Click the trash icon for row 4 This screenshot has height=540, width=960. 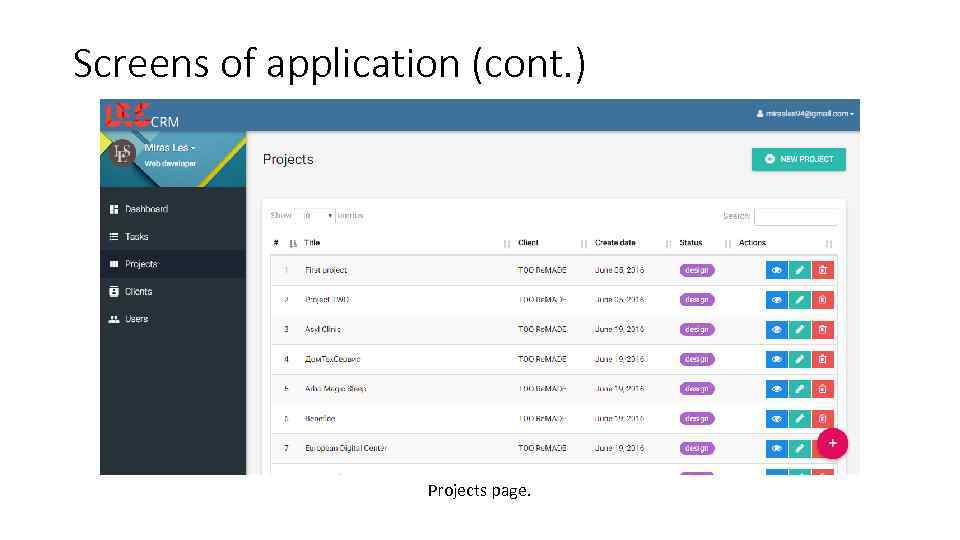(x=822, y=359)
